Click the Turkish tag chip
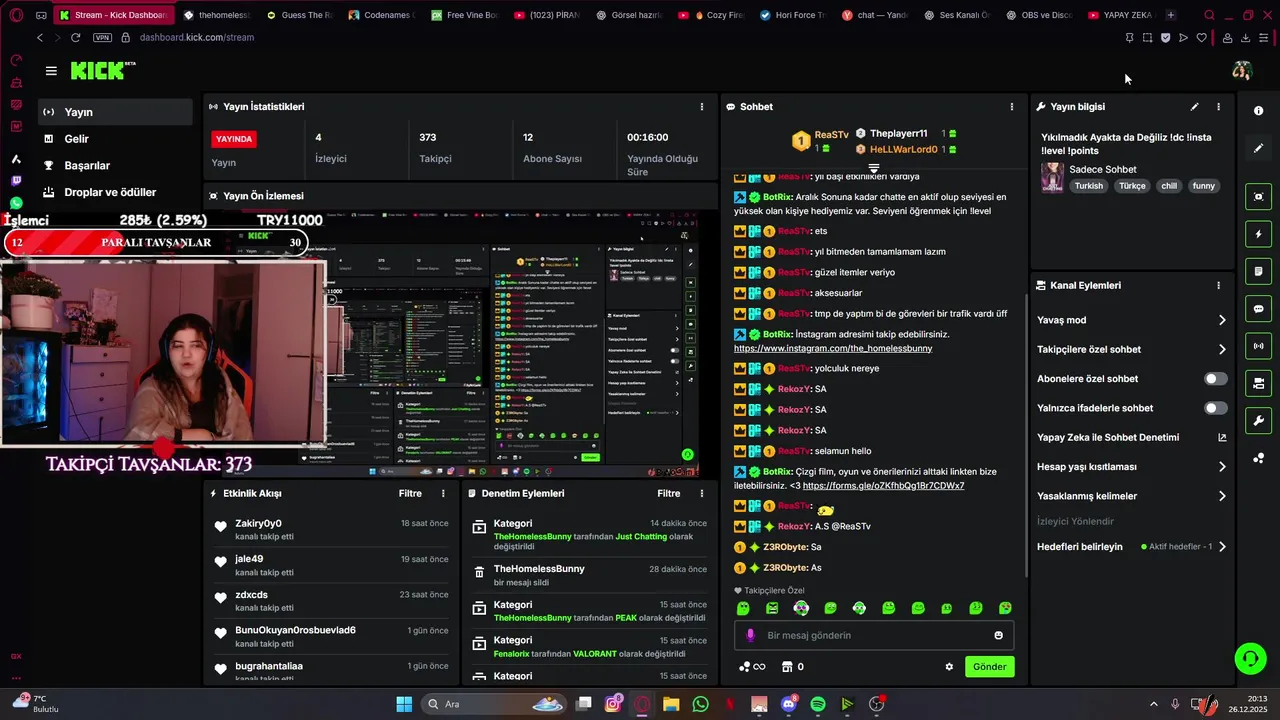This screenshot has width=1280, height=720. pyautogui.click(x=1088, y=186)
